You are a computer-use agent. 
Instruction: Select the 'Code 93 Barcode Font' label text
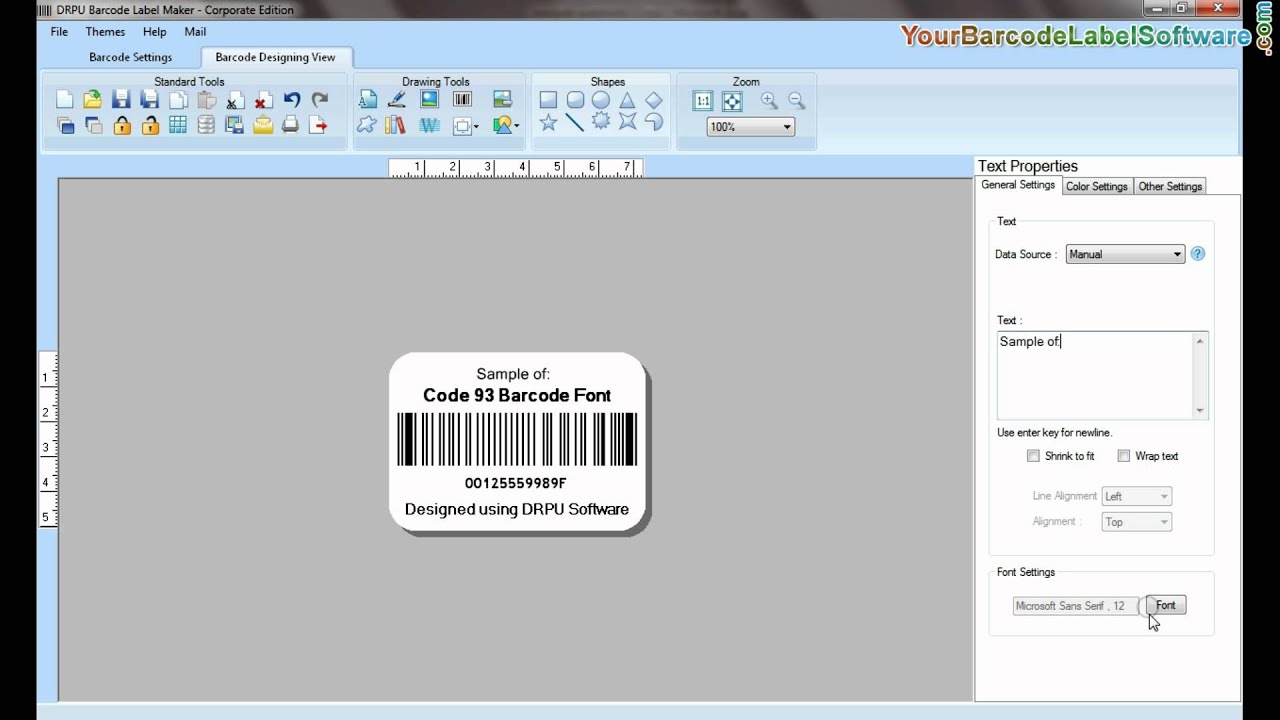tap(517, 395)
